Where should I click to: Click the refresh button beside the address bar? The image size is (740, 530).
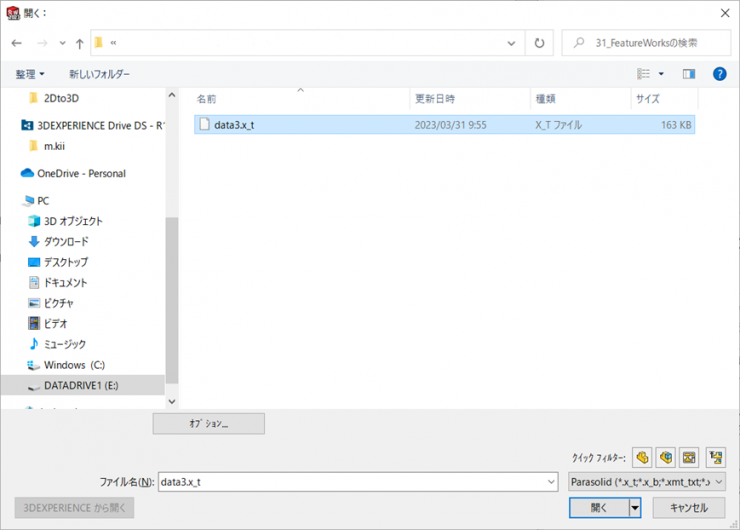540,43
